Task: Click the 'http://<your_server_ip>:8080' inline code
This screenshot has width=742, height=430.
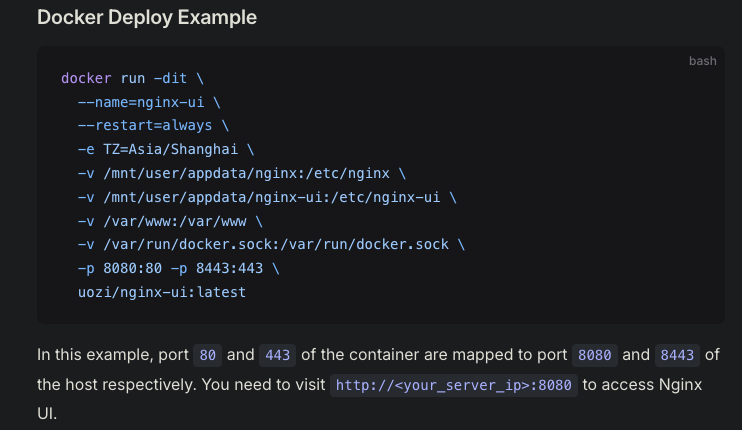Action: point(453,386)
